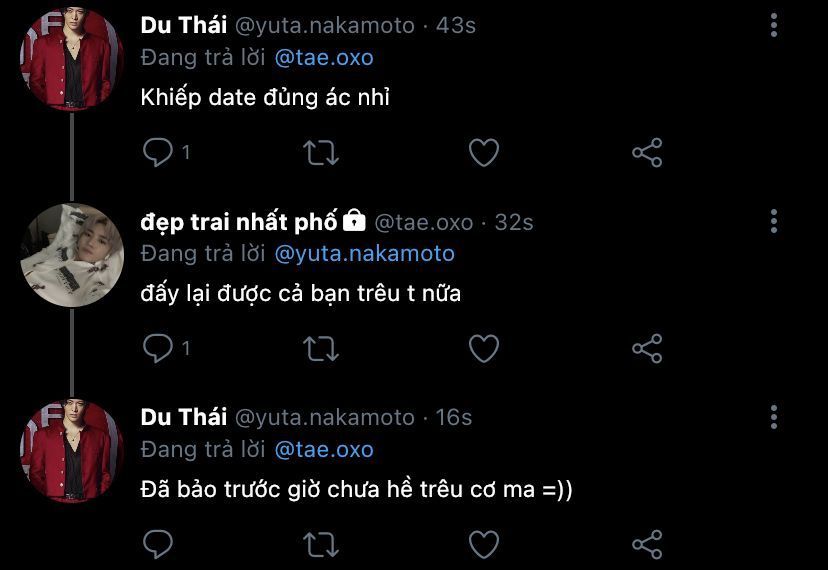This screenshot has height=570, width=828.
Task: Like the đẹp trai nhất phố tweet
Action: [484, 348]
